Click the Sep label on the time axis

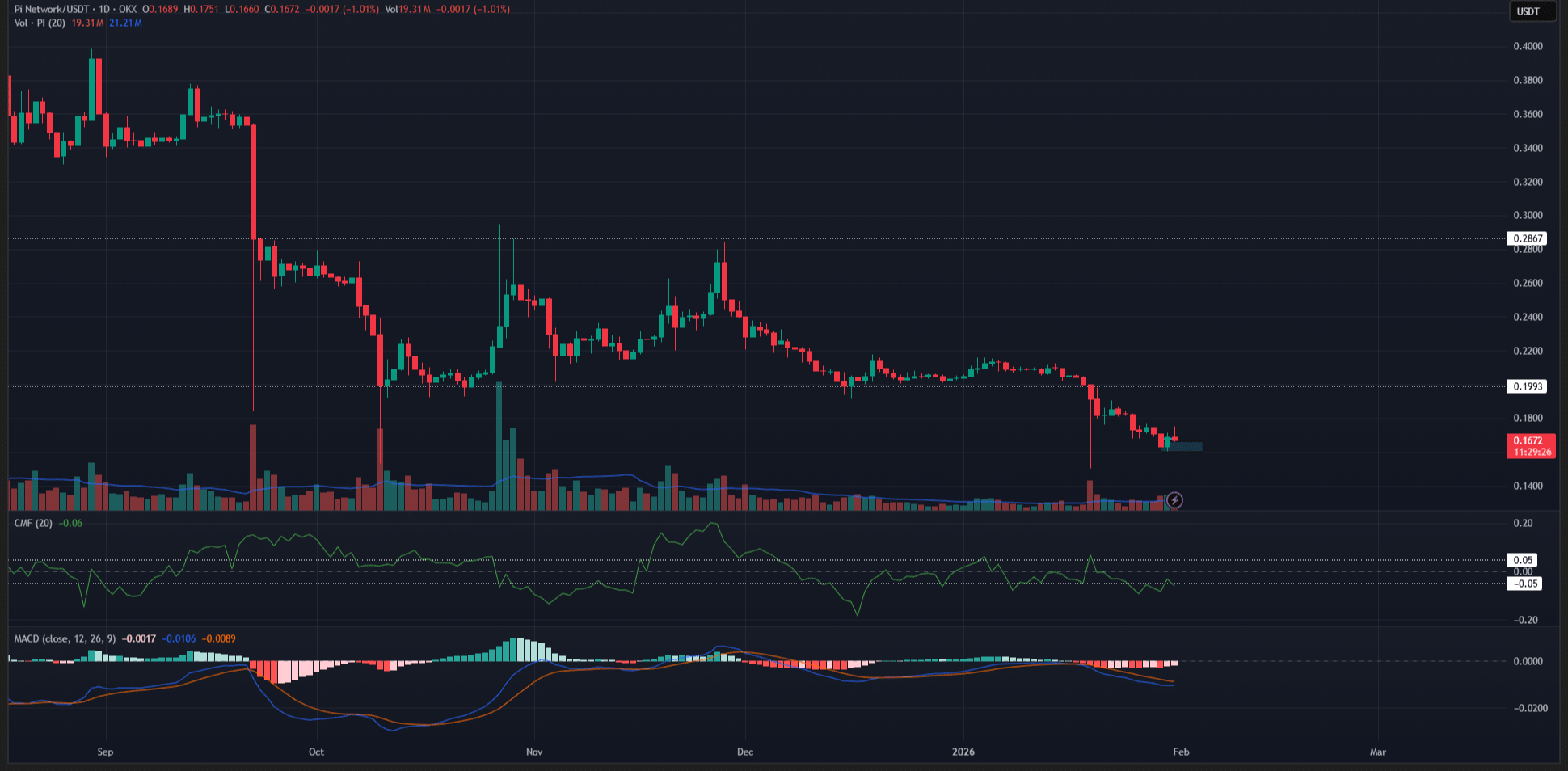coord(105,752)
